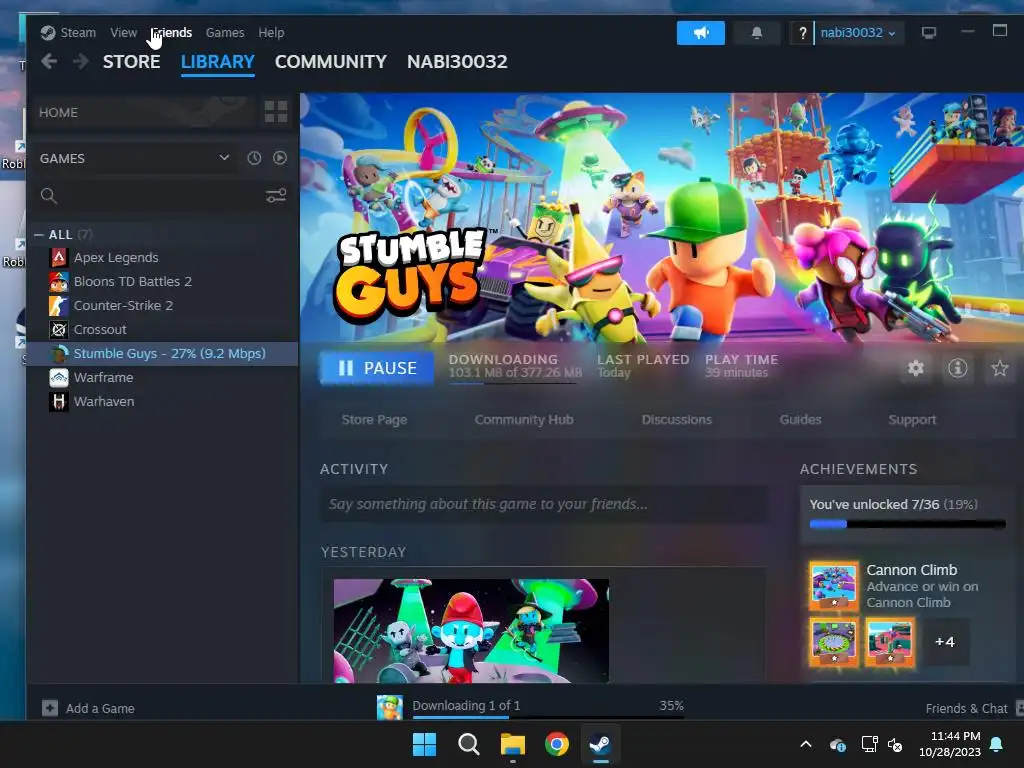Open yesterday's Smurfs news thumbnail
Image resolution: width=1024 pixels, height=768 pixels.
pos(471,630)
